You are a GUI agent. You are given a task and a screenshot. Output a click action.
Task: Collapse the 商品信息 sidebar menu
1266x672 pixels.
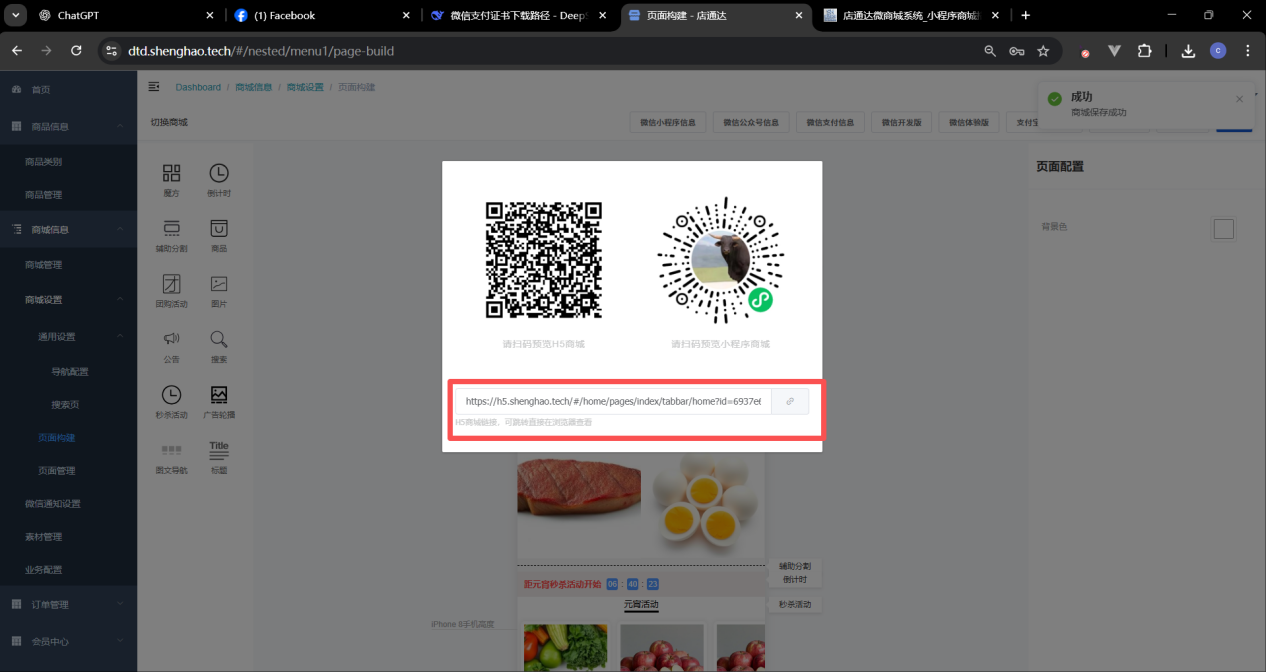pos(120,126)
